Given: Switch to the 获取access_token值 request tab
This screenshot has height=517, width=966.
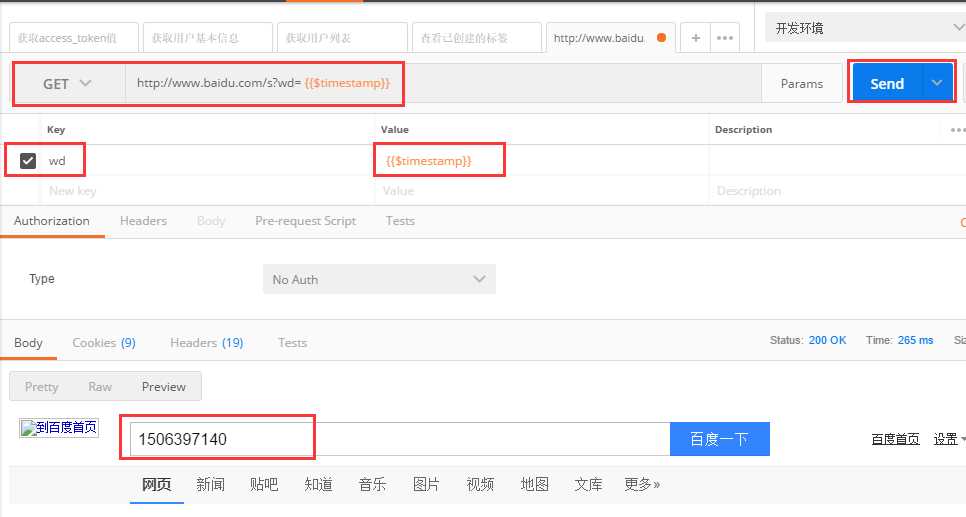Looking at the screenshot, I should (73, 38).
